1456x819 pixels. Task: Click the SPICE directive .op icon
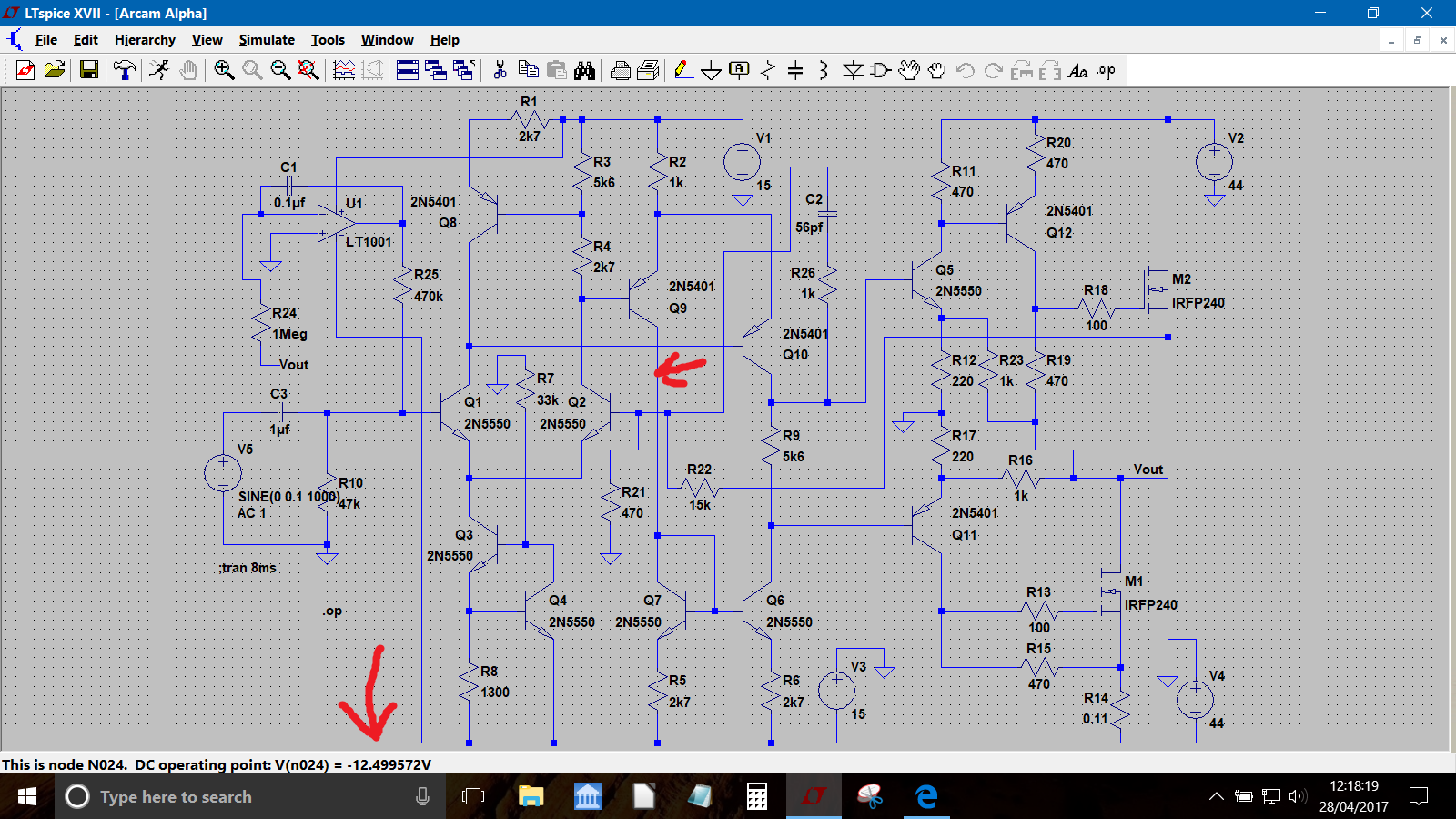coord(1107,70)
